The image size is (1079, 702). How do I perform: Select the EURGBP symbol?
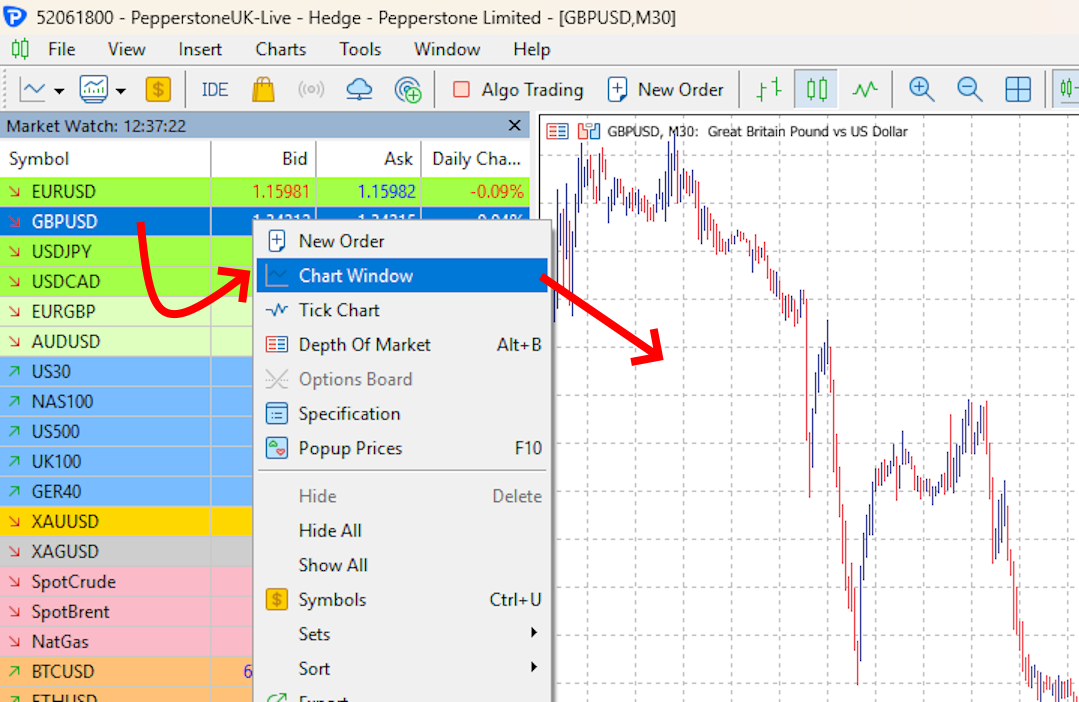pyautogui.click(x=63, y=312)
